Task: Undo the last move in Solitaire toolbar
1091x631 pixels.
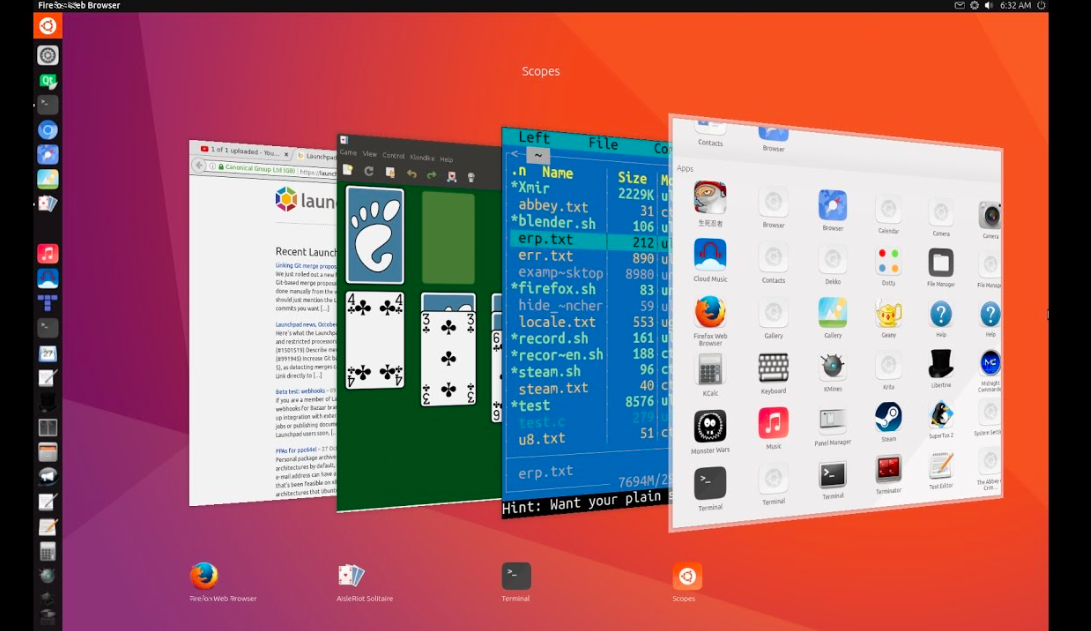Action: (411, 174)
